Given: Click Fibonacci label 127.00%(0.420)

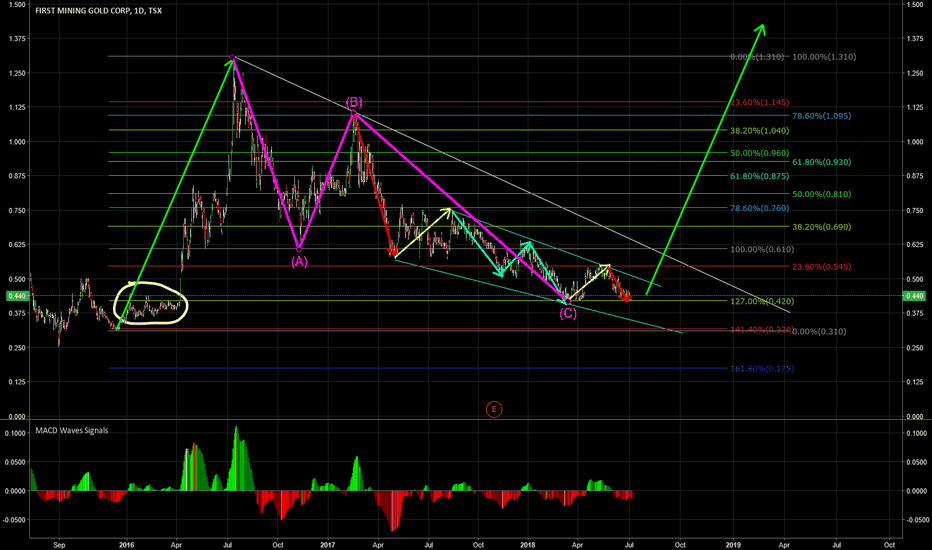Looking at the screenshot, I should 762,301.
